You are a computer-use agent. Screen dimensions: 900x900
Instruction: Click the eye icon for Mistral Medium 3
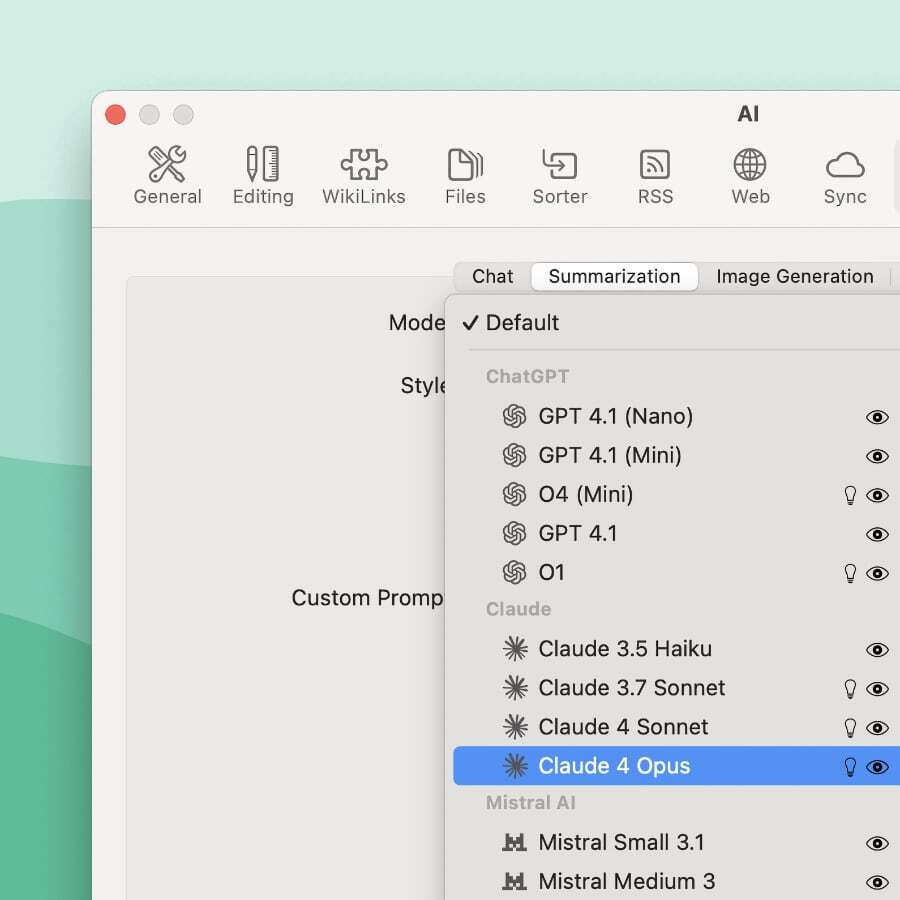(x=877, y=882)
